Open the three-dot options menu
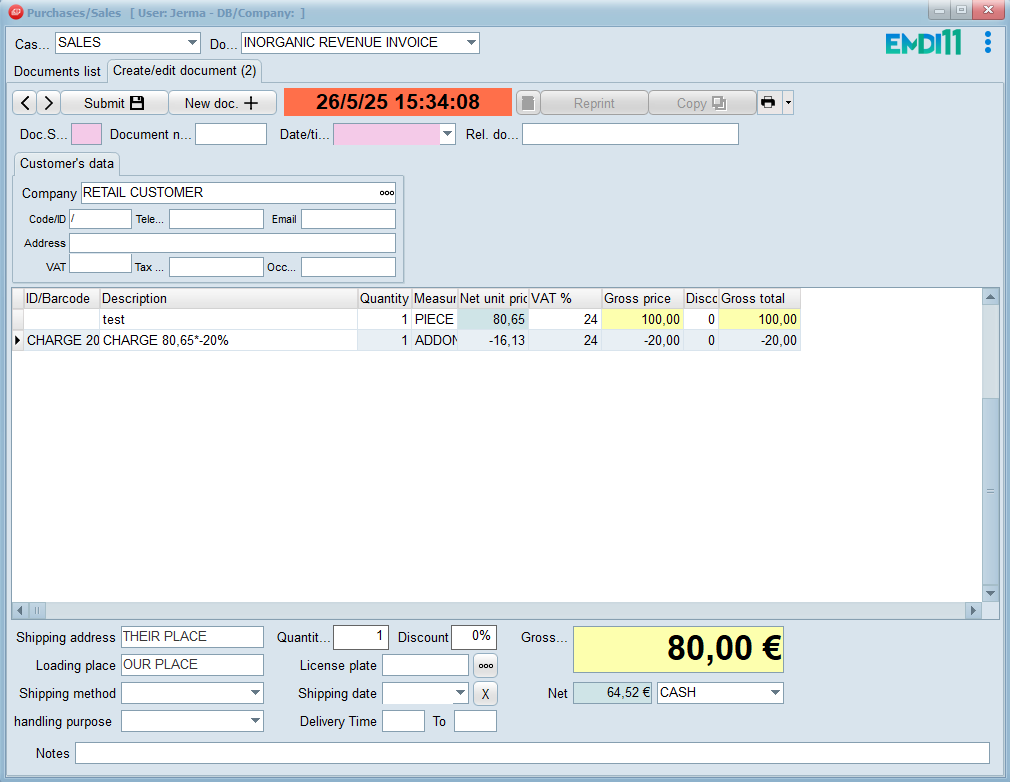Viewport: 1010px width, 782px height. [x=987, y=42]
